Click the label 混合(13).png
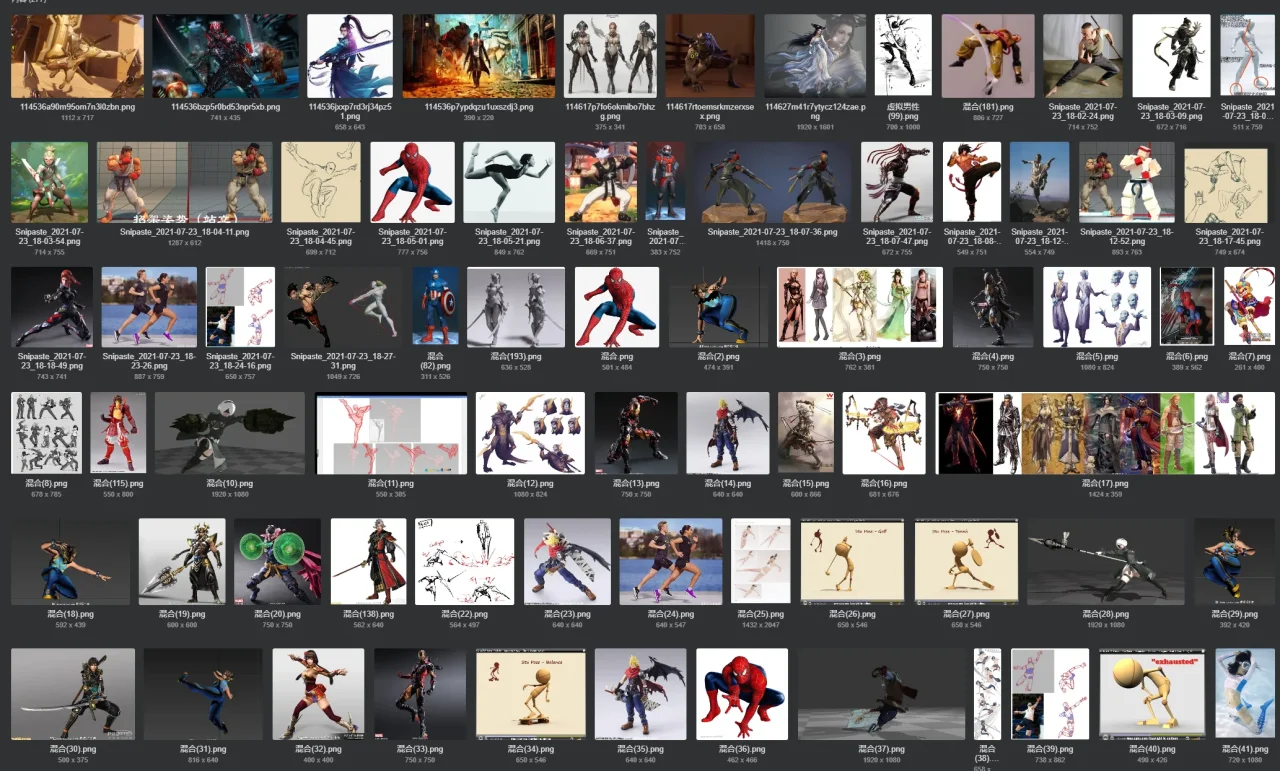The height and width of the screenshot is (771, 1280). coord(636,483)
